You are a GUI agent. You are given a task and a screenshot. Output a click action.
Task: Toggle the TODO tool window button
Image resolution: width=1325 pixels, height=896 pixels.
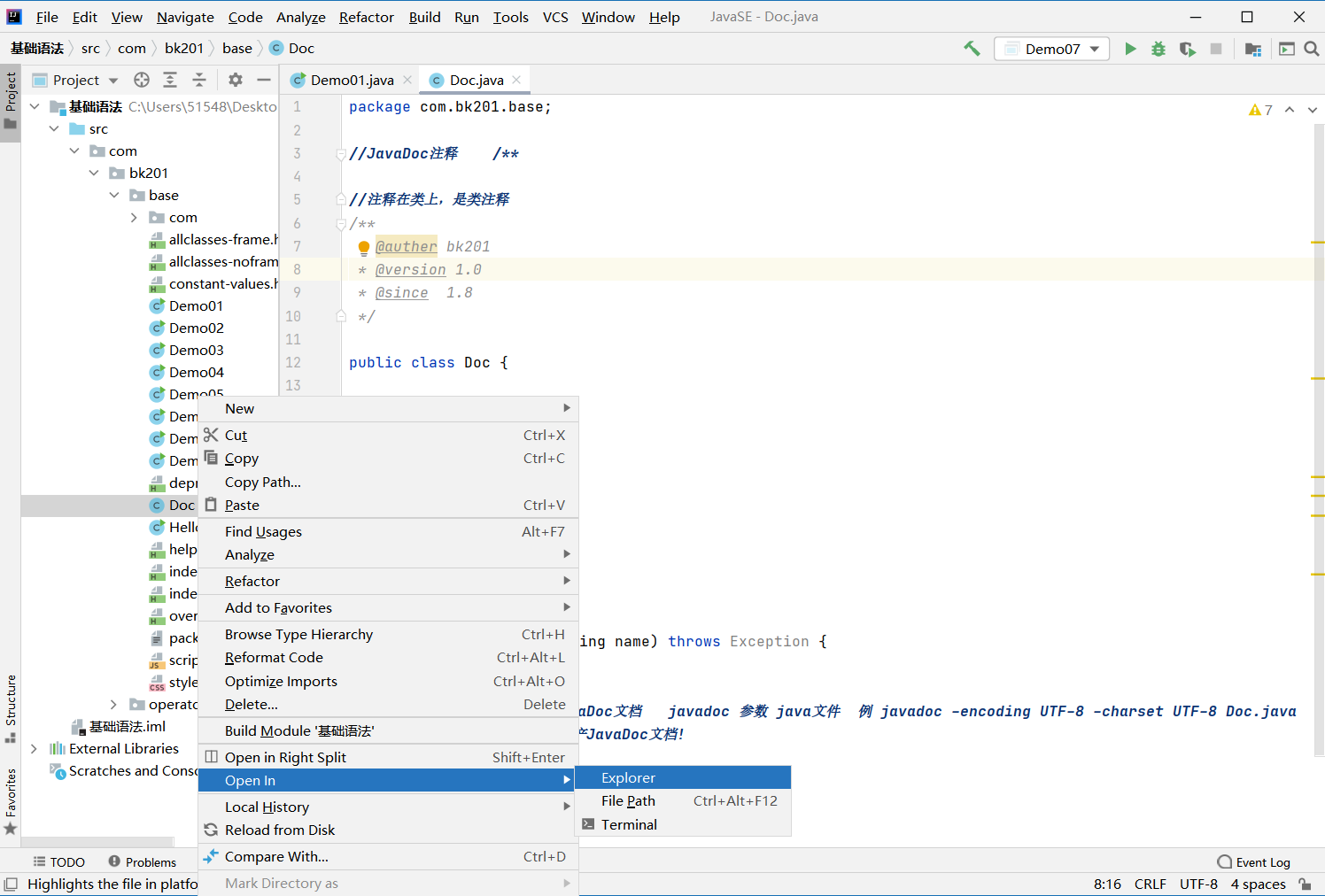click(x=59, y=862)
